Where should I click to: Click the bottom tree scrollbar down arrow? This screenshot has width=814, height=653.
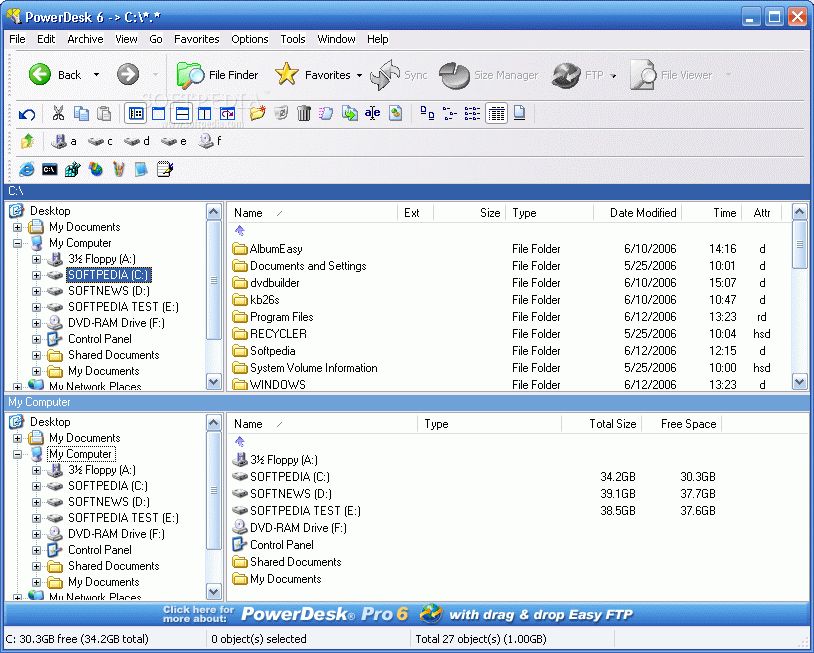coord(213,591)
